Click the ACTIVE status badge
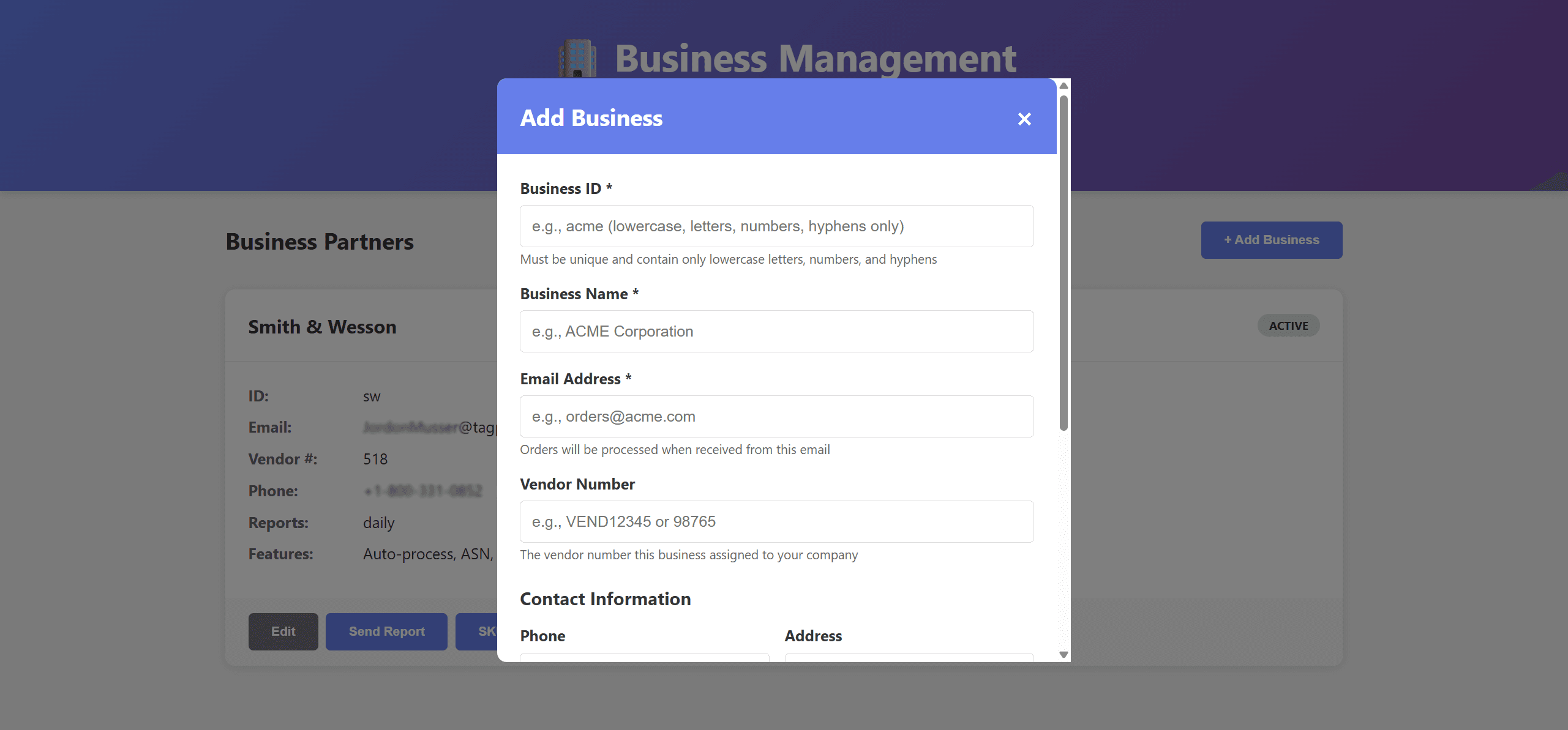The width and height of the screenshot is (1568, 730). (1288, 326)
